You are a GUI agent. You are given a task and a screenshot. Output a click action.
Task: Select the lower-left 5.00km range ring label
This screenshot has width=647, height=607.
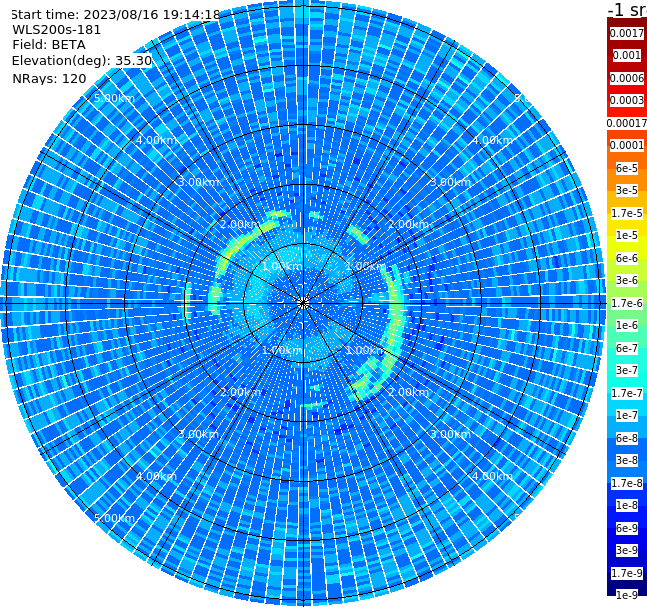coord(114,518)
